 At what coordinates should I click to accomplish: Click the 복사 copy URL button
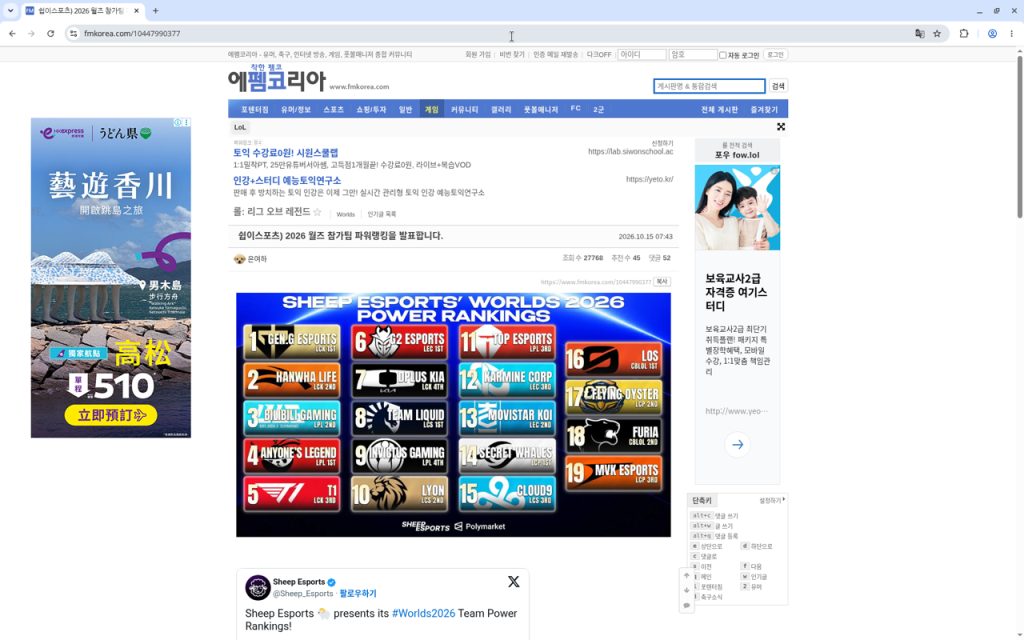click(662, 281)
